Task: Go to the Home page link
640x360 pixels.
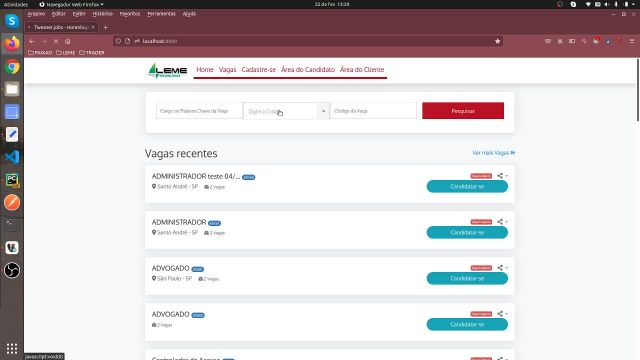Action: pyautogui.click(x=205, y=70)
